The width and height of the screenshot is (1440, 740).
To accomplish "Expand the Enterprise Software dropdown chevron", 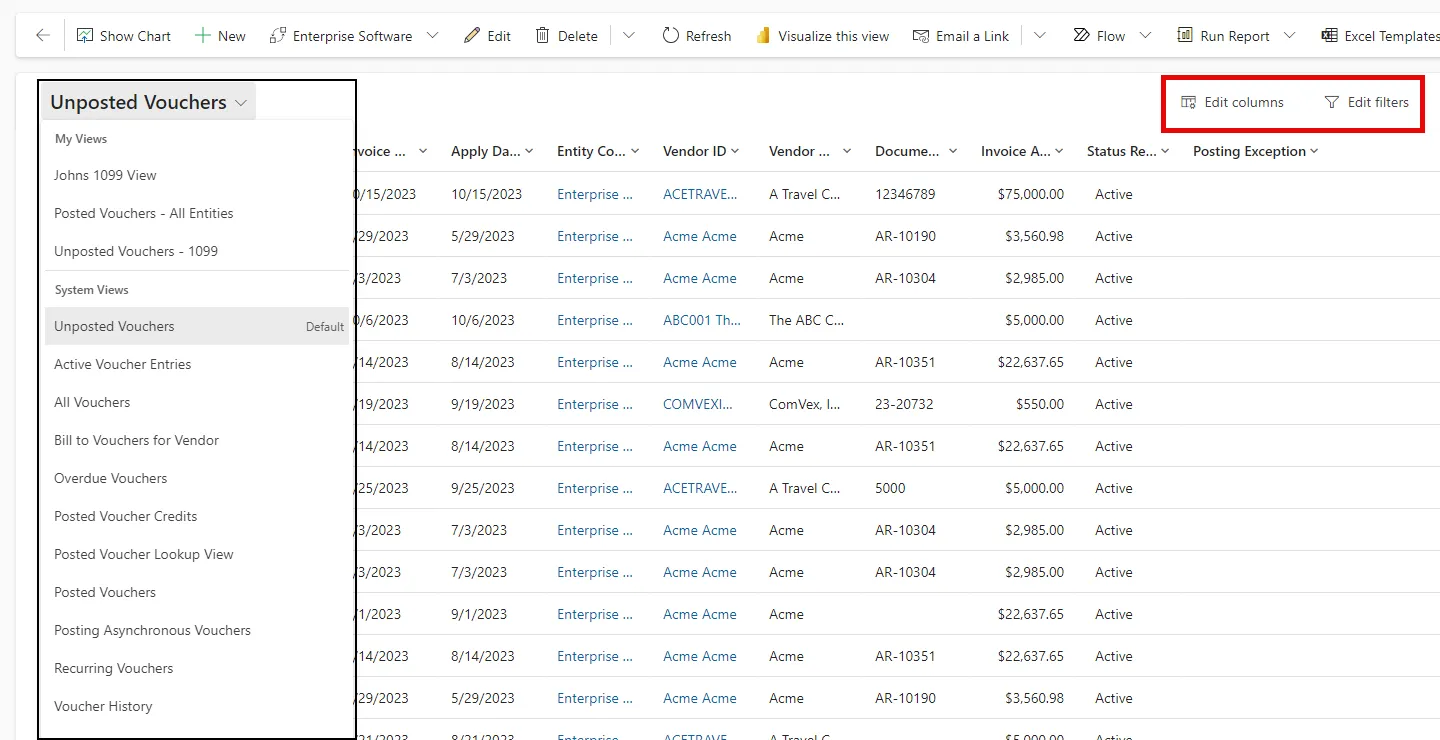I will point(432,36).
